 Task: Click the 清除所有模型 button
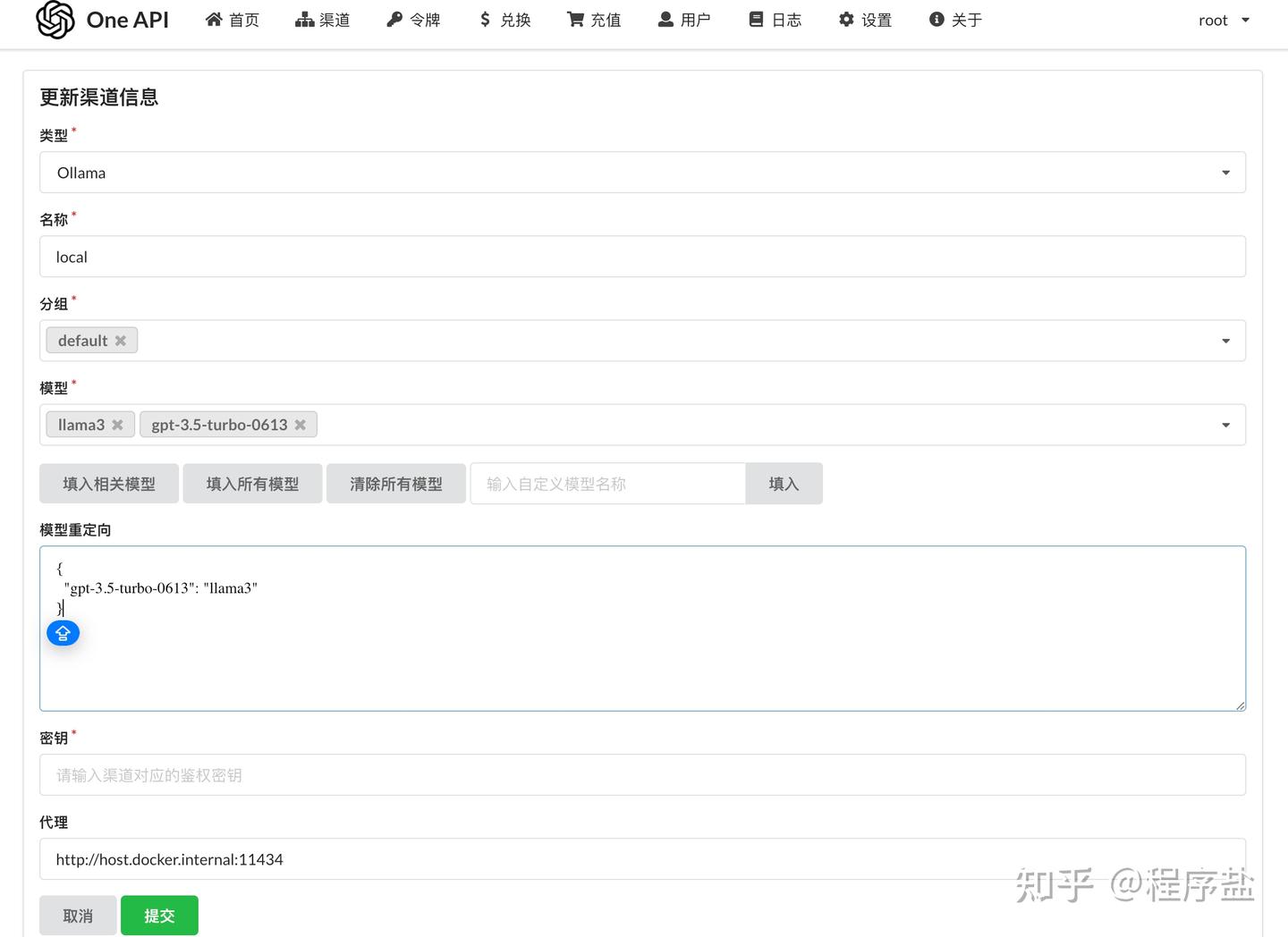(396, 483)
